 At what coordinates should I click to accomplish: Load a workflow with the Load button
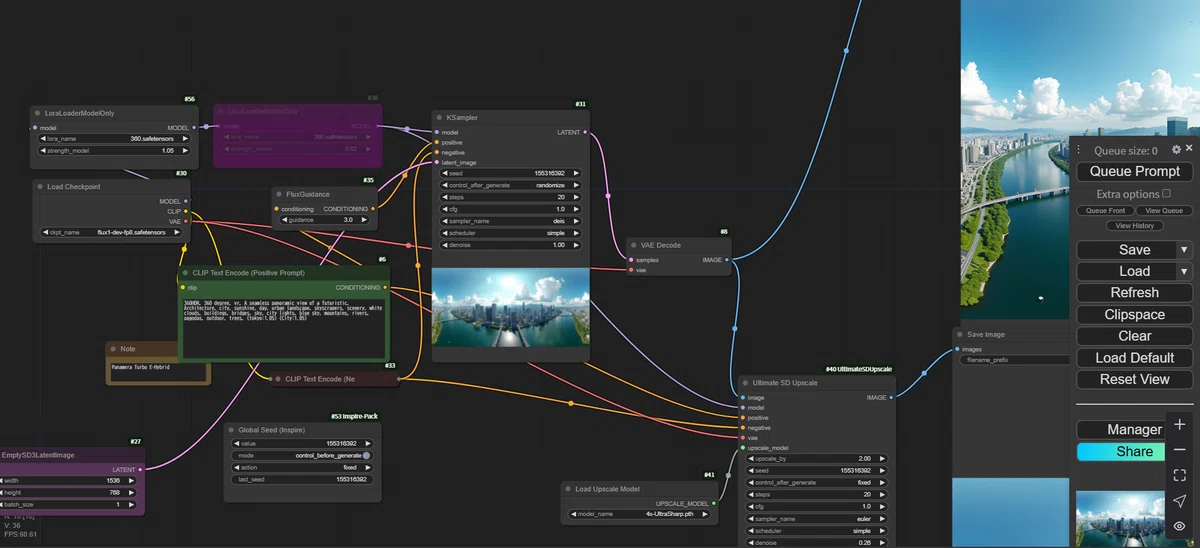click(1126, 271)
